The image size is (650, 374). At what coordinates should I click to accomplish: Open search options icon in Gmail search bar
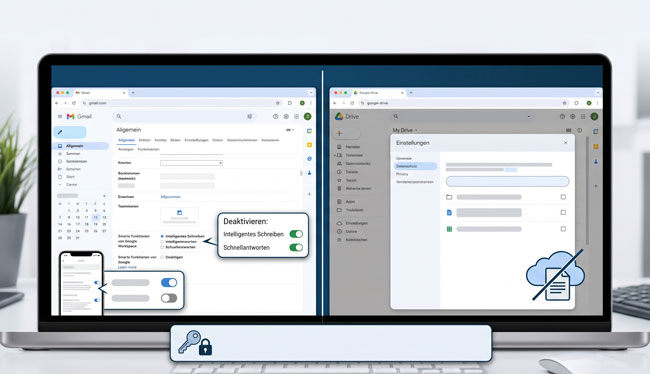point(250,117)
